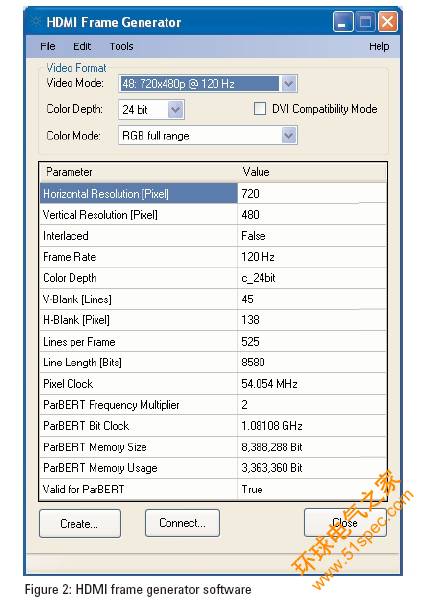Click the Parameter column header

(138, 172)
